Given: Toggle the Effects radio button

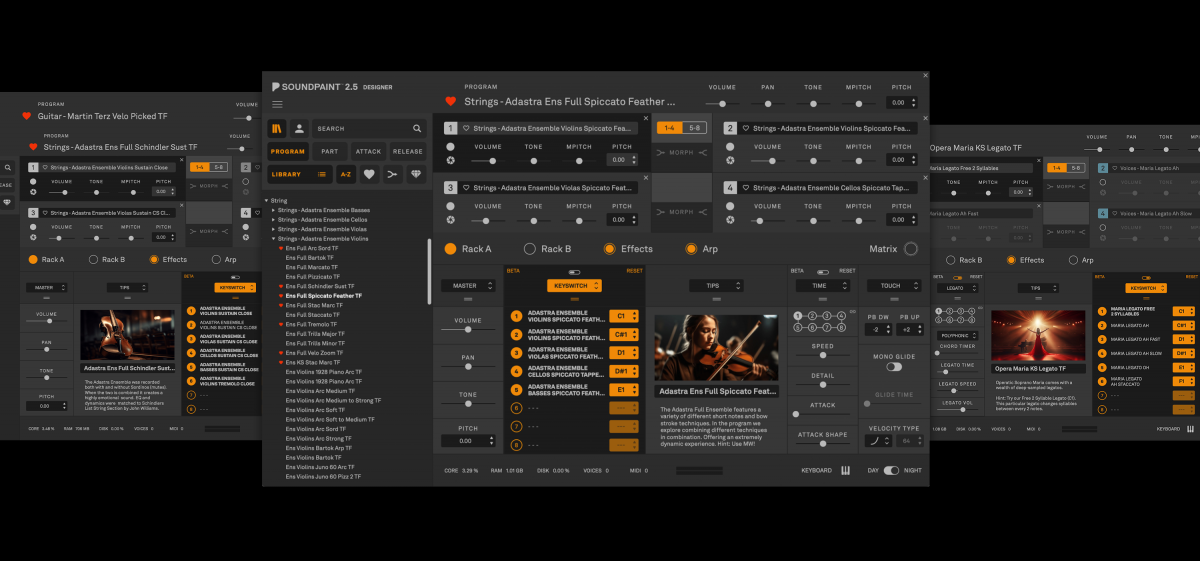Looking at the screenshot, I should point(609,249).
